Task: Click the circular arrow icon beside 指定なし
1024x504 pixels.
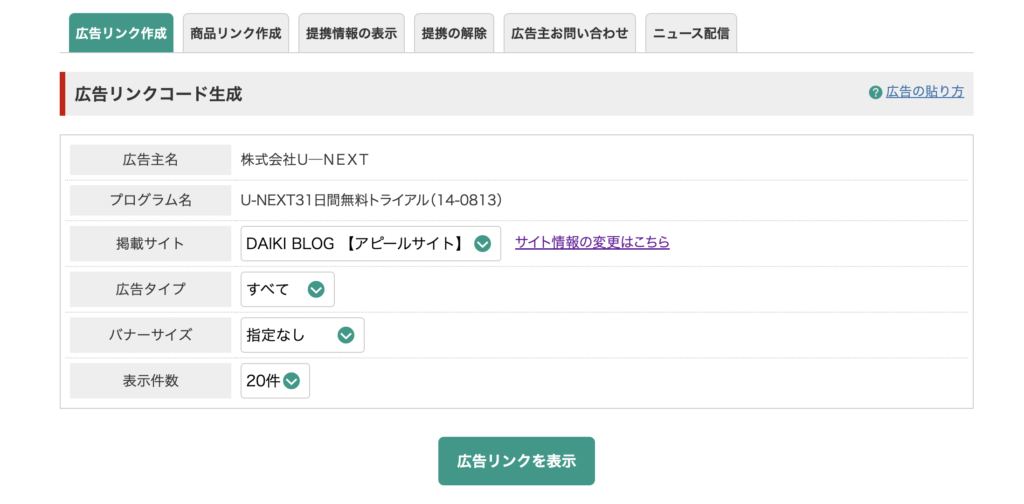Action: click(x=346, y=335)
